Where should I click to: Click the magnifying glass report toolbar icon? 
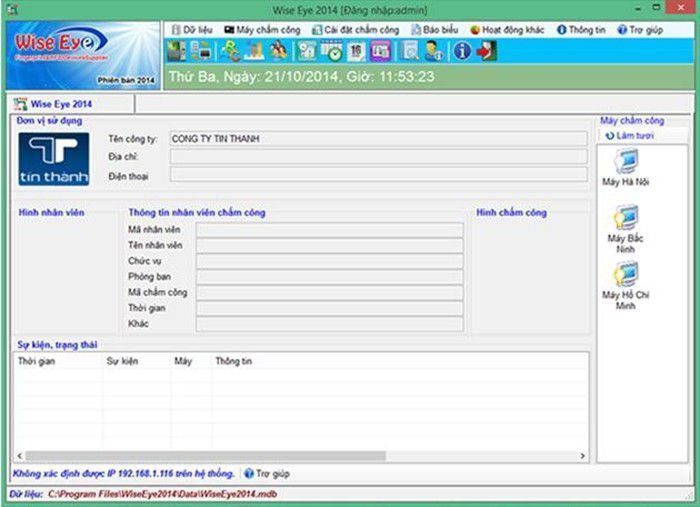point(411,51)
